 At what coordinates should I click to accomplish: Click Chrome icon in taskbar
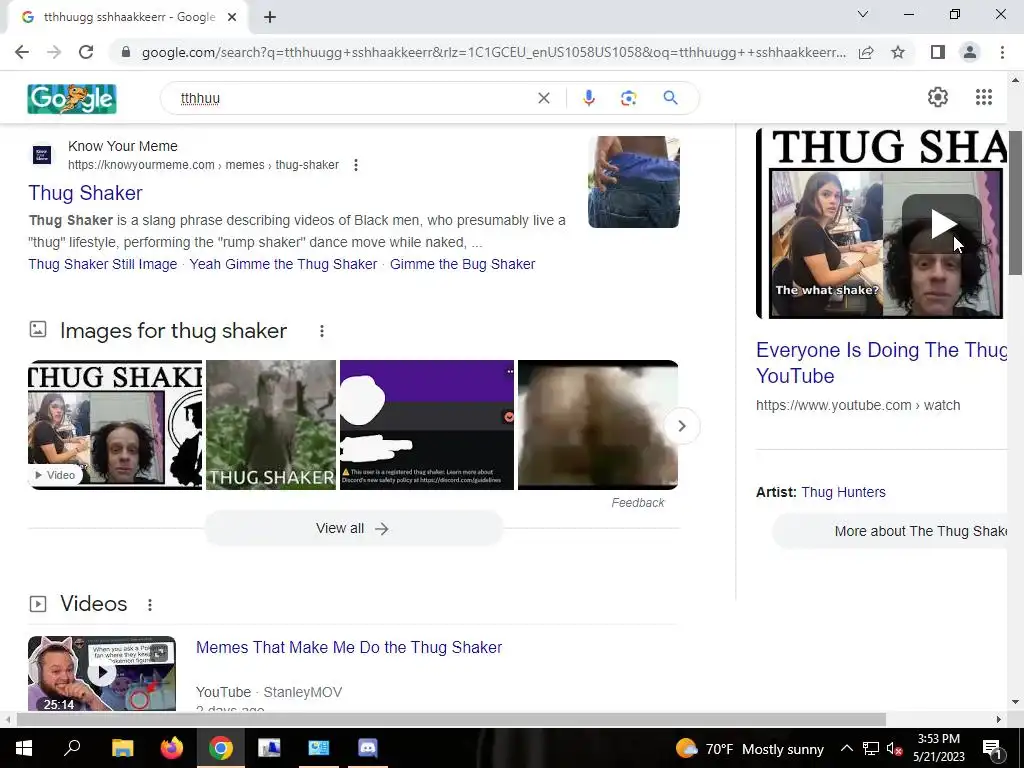[x=221, y=748]
